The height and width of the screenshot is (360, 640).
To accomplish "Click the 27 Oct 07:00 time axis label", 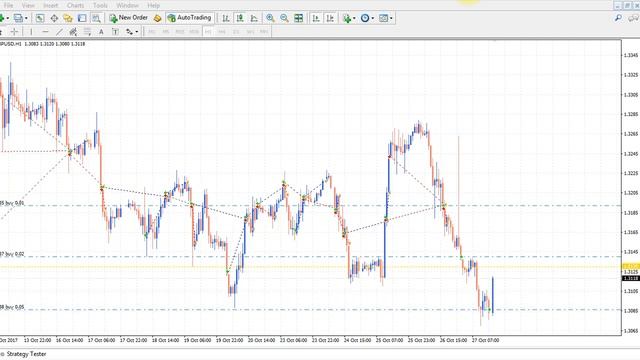I will (485, 340).
